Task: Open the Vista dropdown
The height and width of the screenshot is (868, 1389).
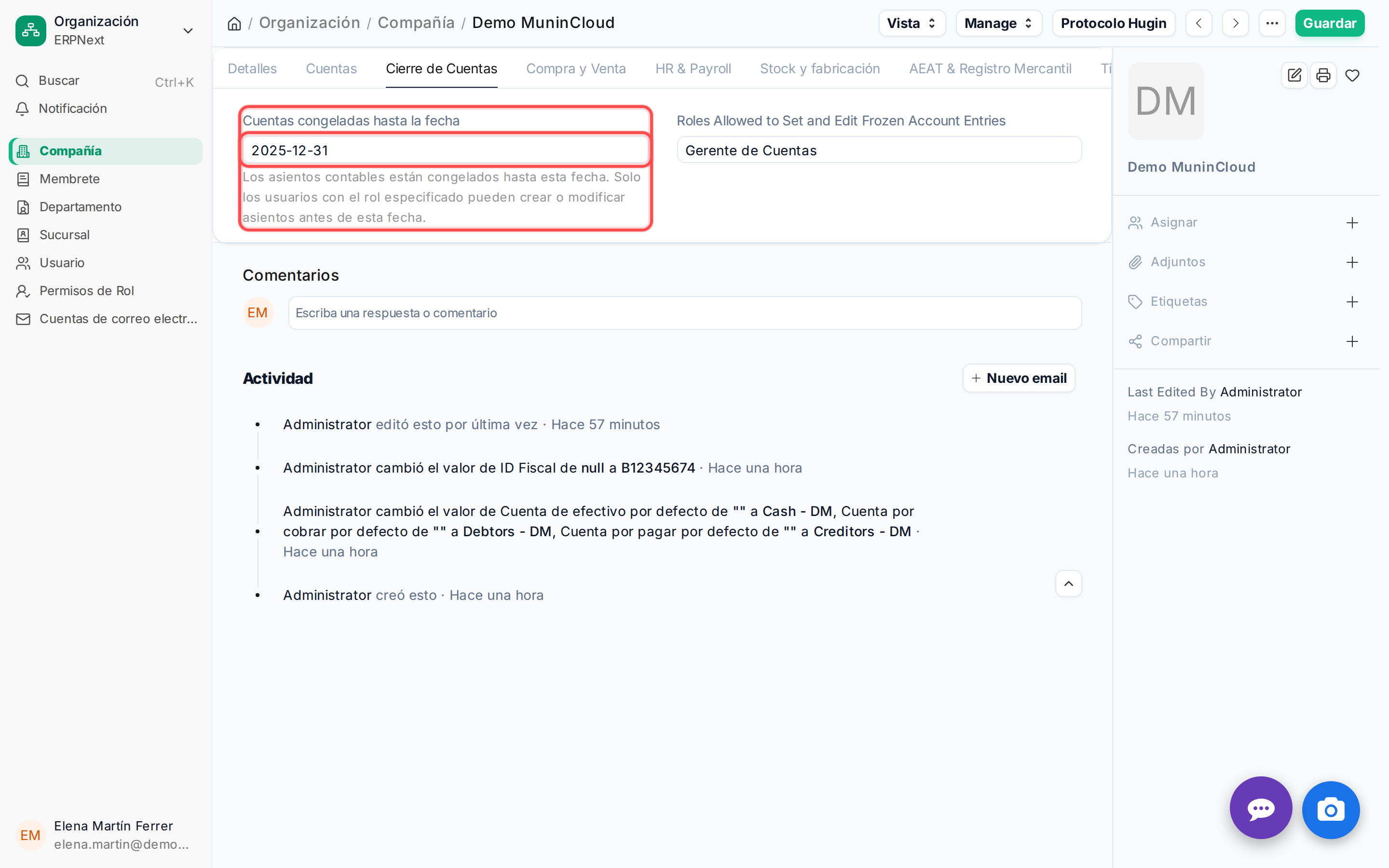Action: click(912, 24)
